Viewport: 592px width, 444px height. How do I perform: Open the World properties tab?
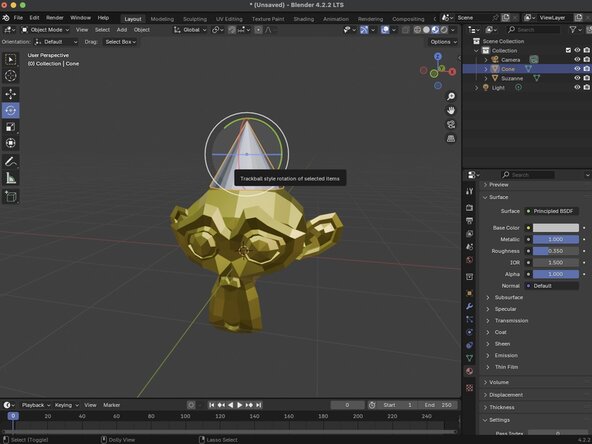click(469, 260)
